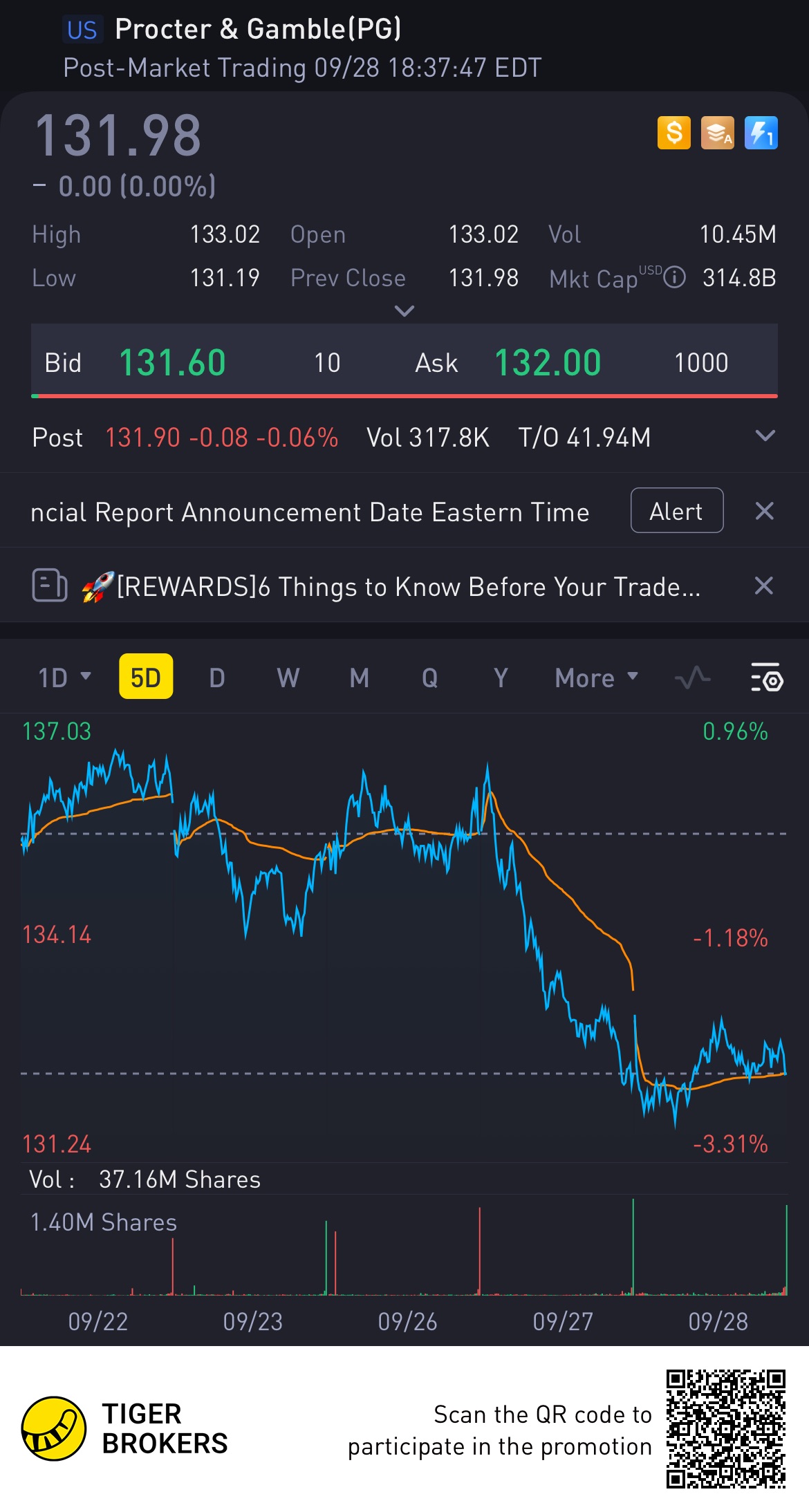Open the 1D timeframe dropdown

pyautogui.click(x=64, y=678)
